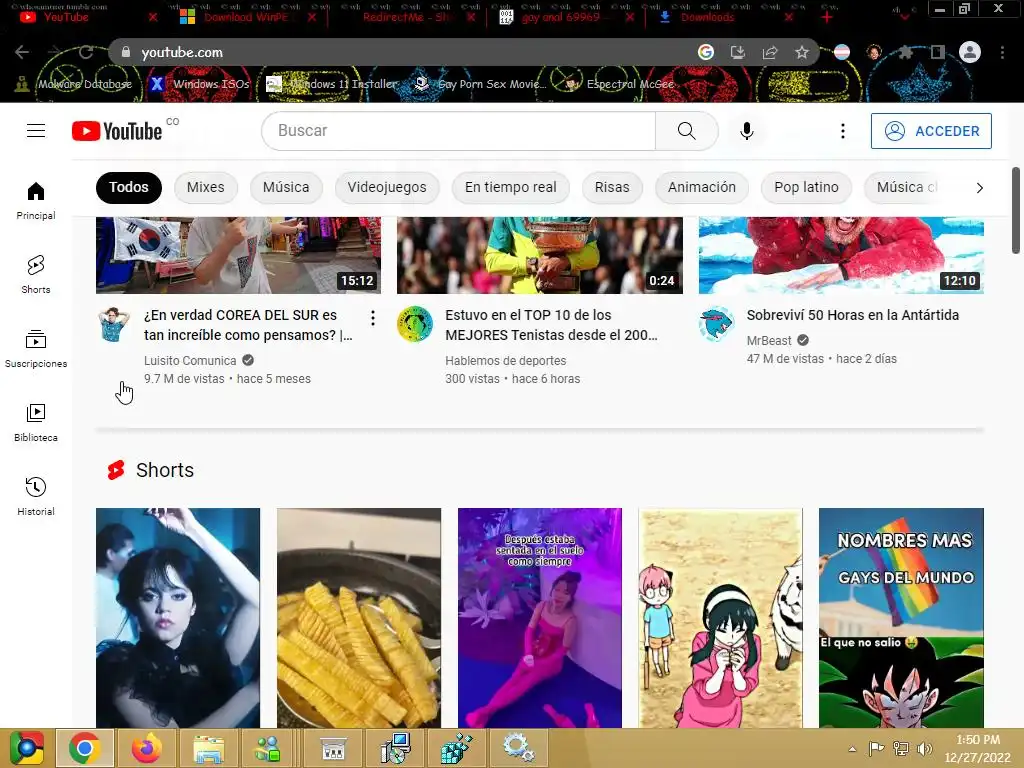Select the Música filter chip
The height and width of the screenshot is (768, 1024).
[286, 187]
